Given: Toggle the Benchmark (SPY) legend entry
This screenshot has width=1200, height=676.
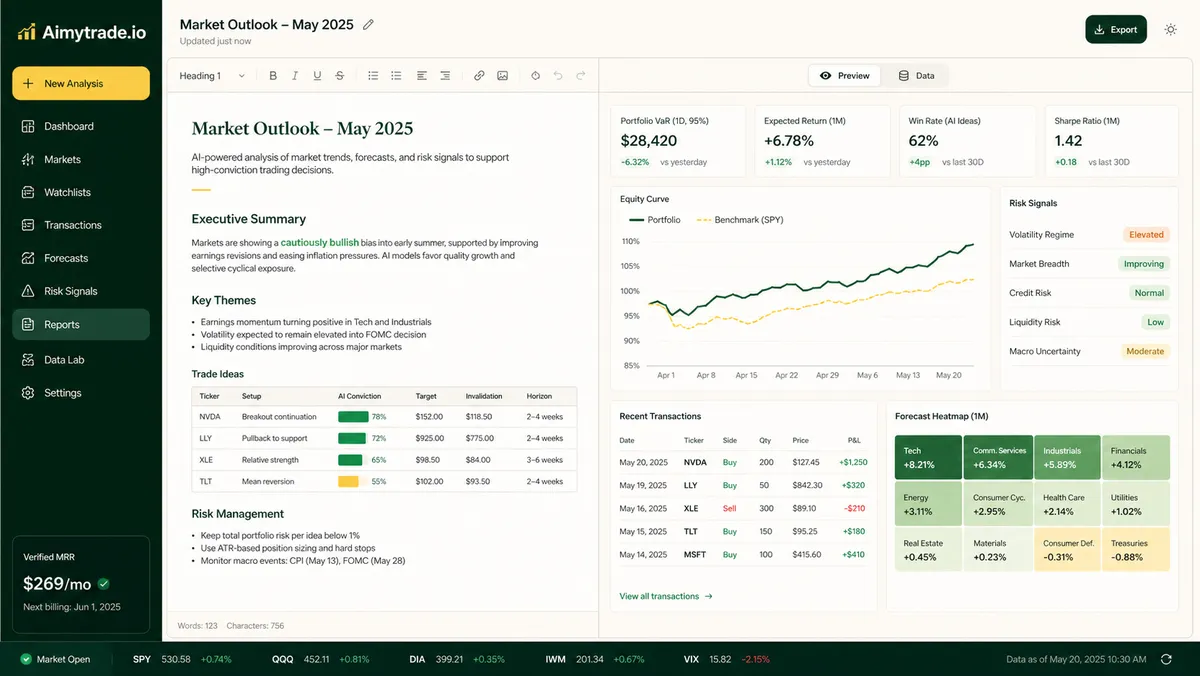Looking at the screenshot, I should click(x=738, y=220).
